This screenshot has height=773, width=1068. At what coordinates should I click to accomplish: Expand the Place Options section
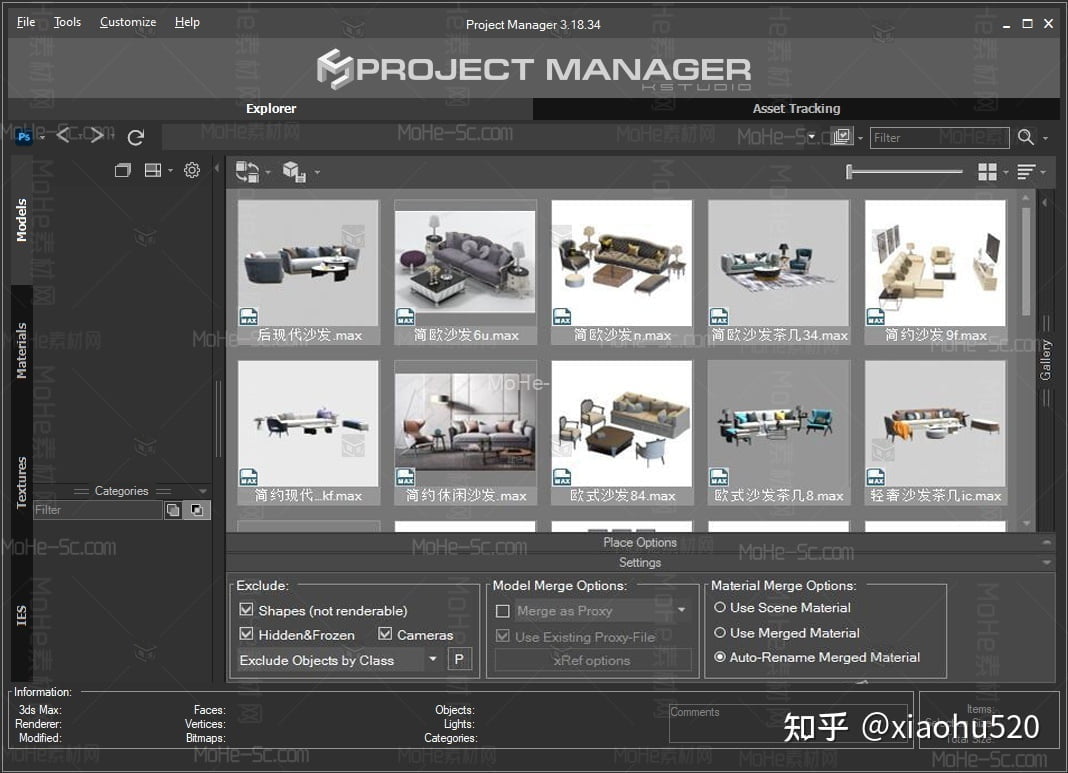640,542
